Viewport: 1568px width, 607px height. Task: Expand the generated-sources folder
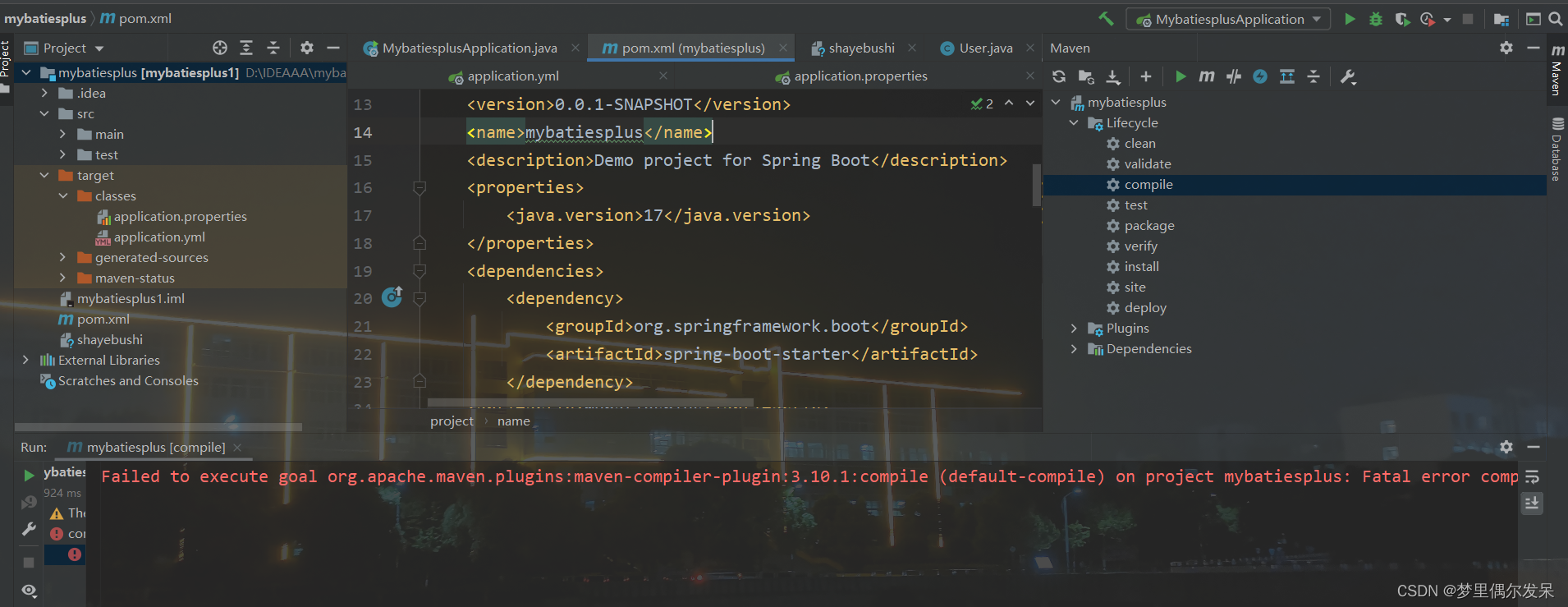pyautogui.click(x=62, y=257)
